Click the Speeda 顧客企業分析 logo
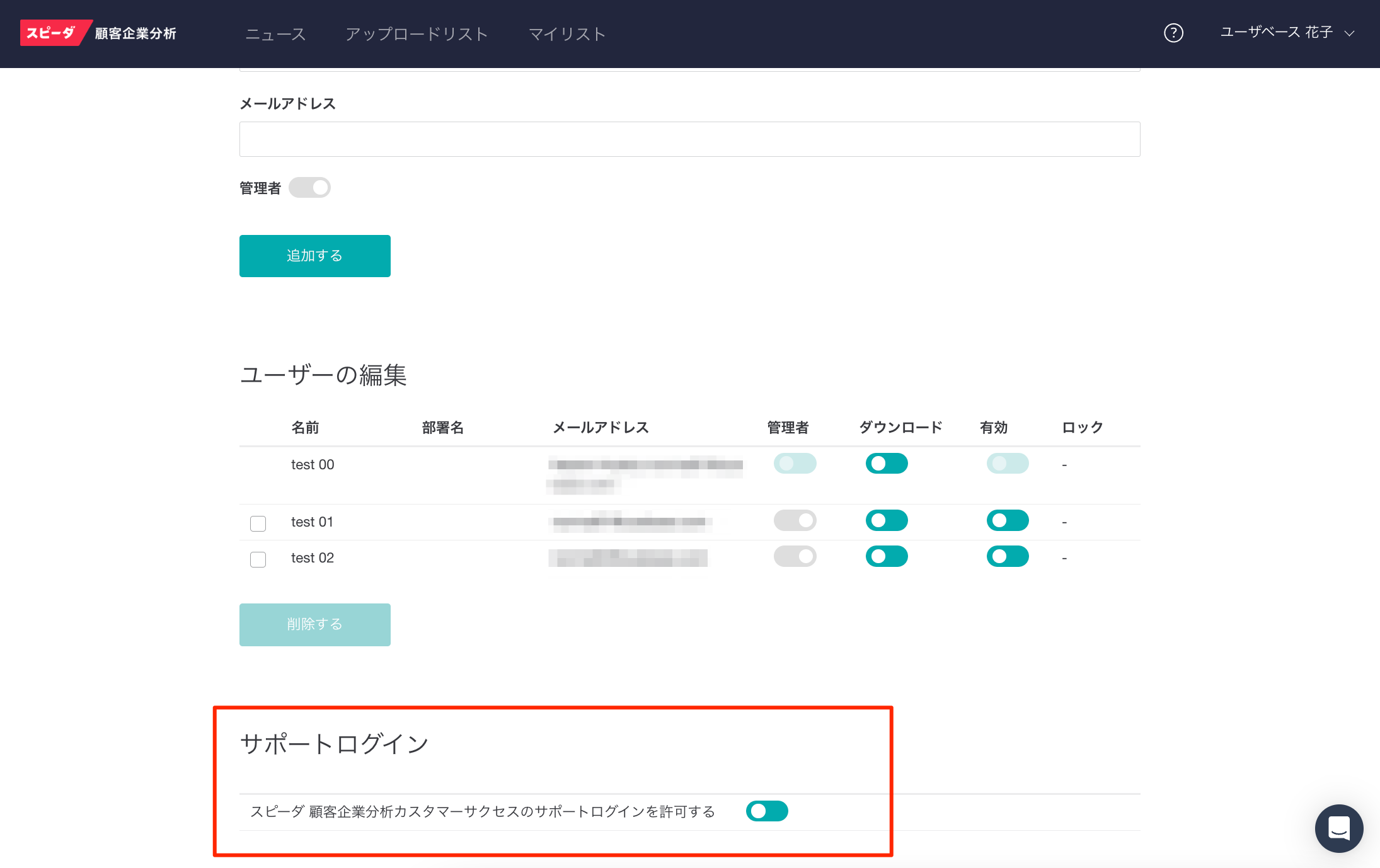The image size is (1380, 868). tap(98, 33)
